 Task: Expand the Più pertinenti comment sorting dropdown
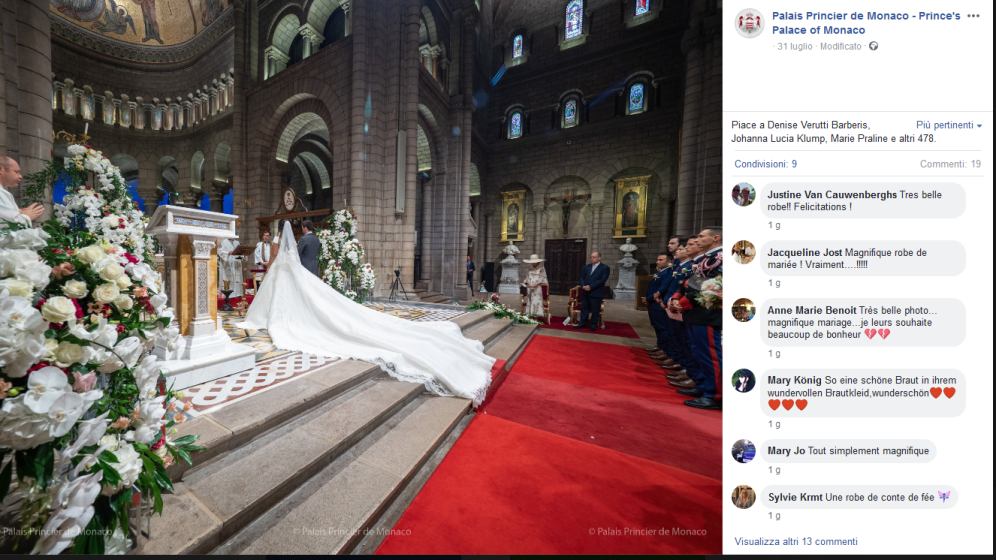[948, 125]
